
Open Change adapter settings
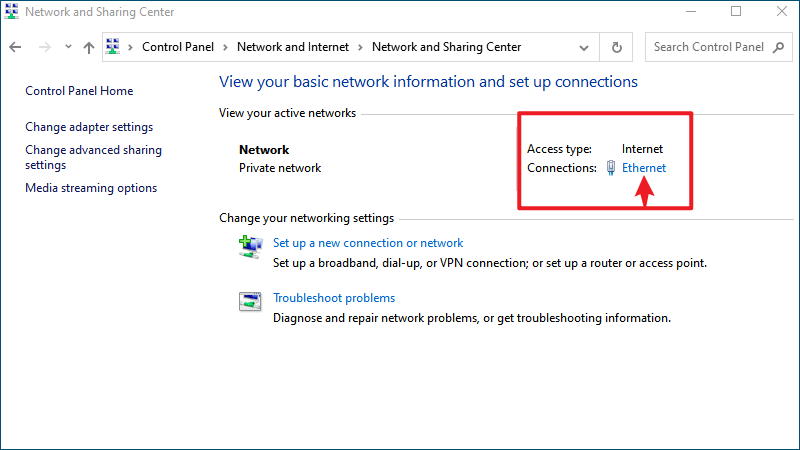[89, 127]
